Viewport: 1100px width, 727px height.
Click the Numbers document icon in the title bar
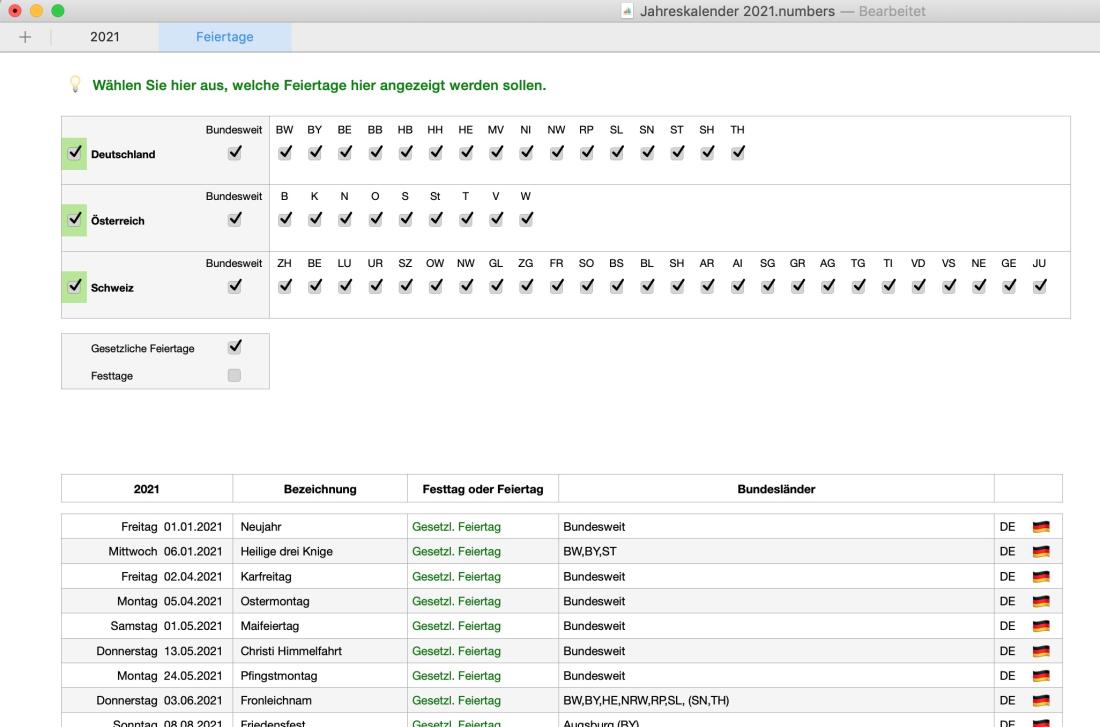[626, 10]
